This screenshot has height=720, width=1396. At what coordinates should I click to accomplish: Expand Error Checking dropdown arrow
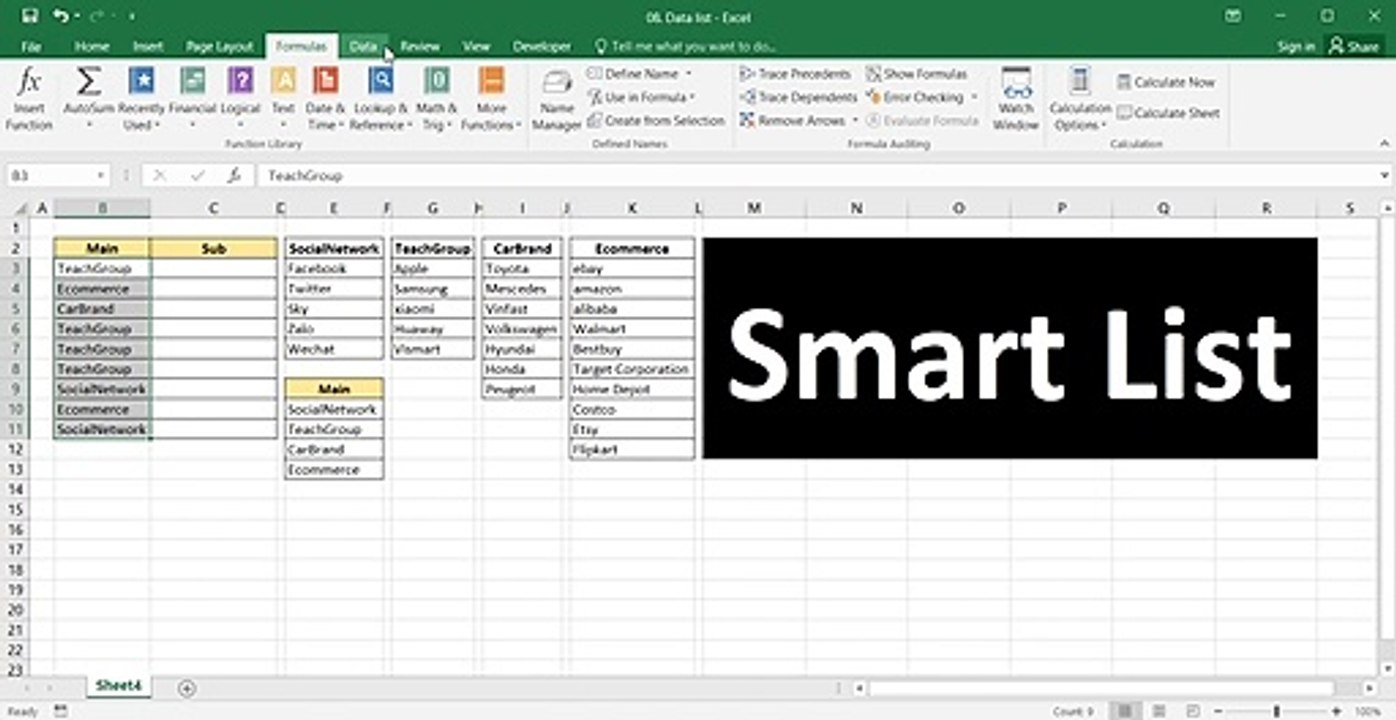click(974, 97)
